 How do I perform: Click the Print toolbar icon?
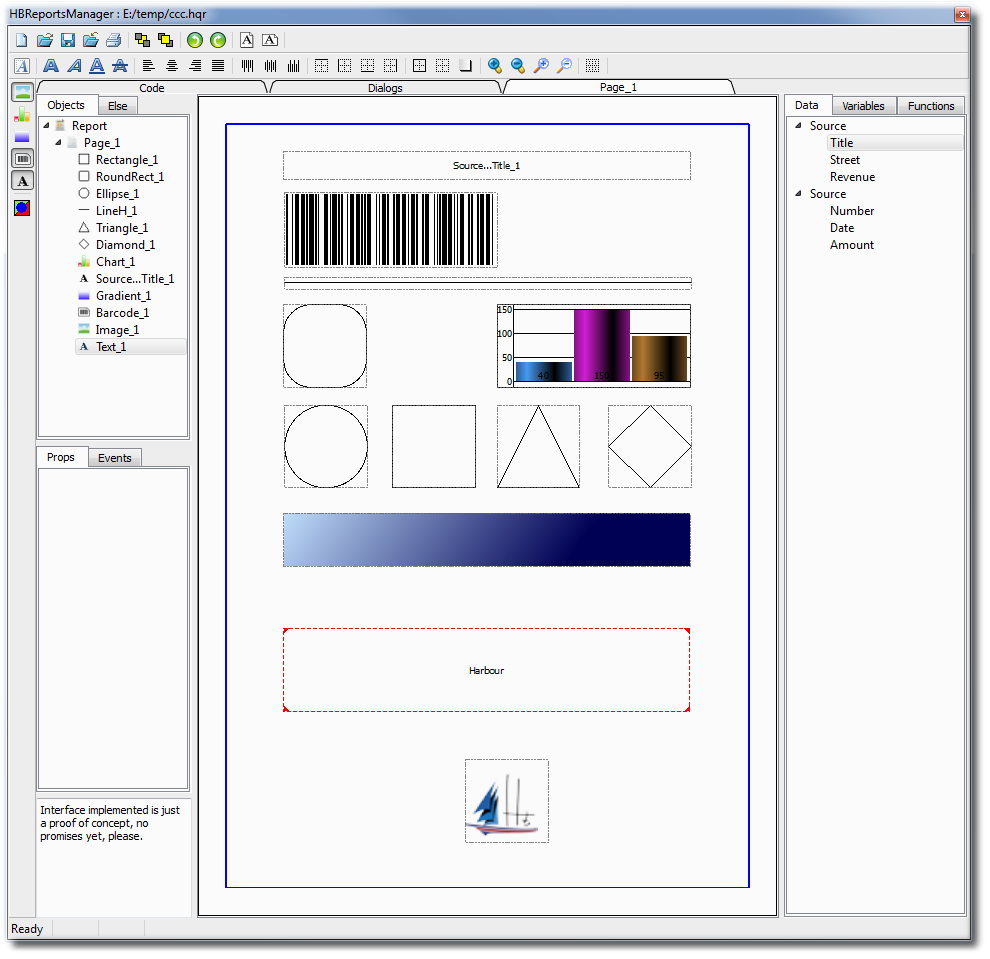click(114, 40)
